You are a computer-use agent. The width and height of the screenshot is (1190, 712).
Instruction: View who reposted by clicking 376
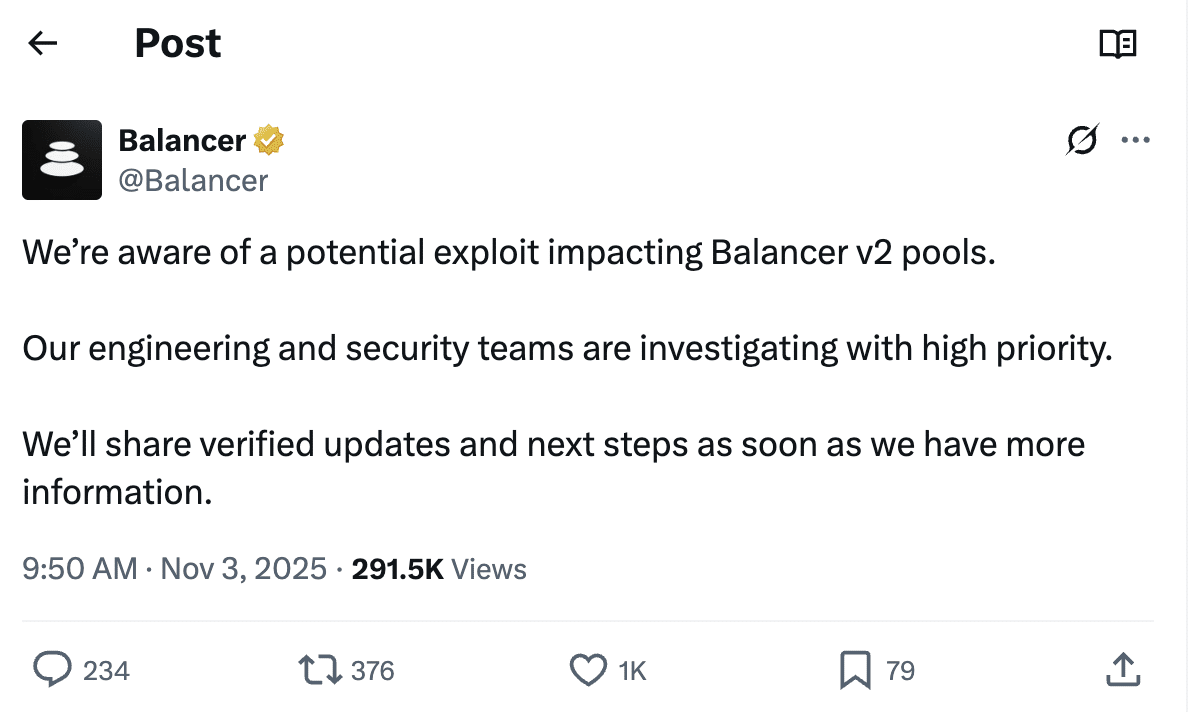(x=370, y=671)
